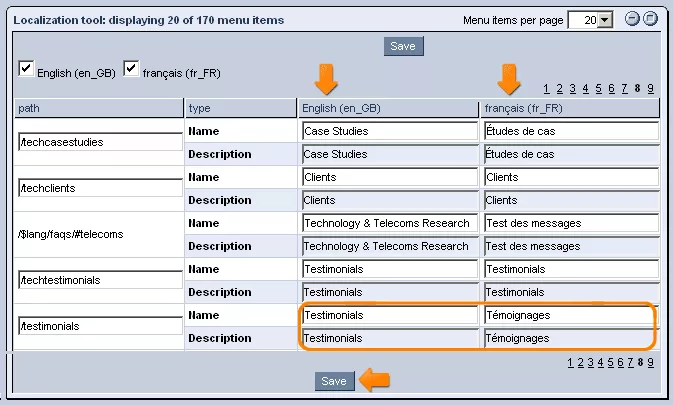Go to page 7 in bottom pagination

(x=630, y=363)
